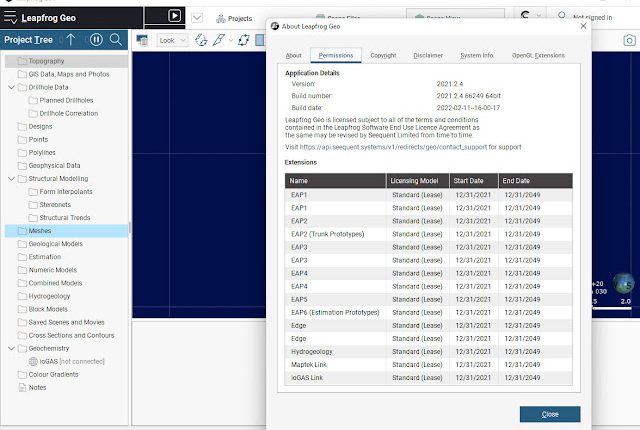This screenshot has height=430, width=640.
Task: Select the Hydrogeology folder in Project Tree
Action: (44, 296)
